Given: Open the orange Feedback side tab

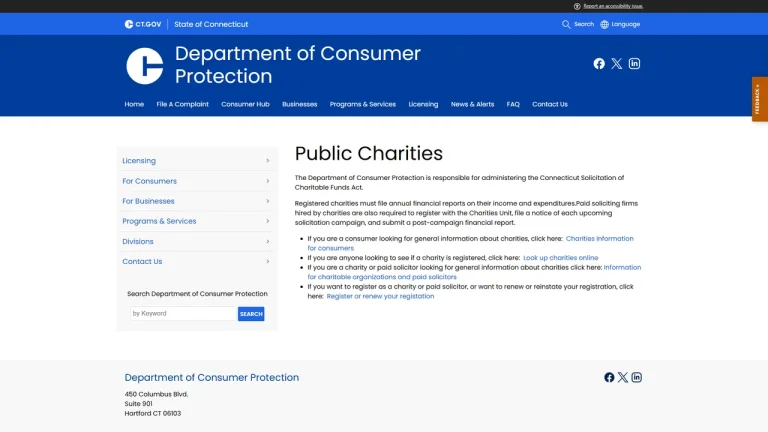Looking at the screenshot, I should (x=760, y=99).
